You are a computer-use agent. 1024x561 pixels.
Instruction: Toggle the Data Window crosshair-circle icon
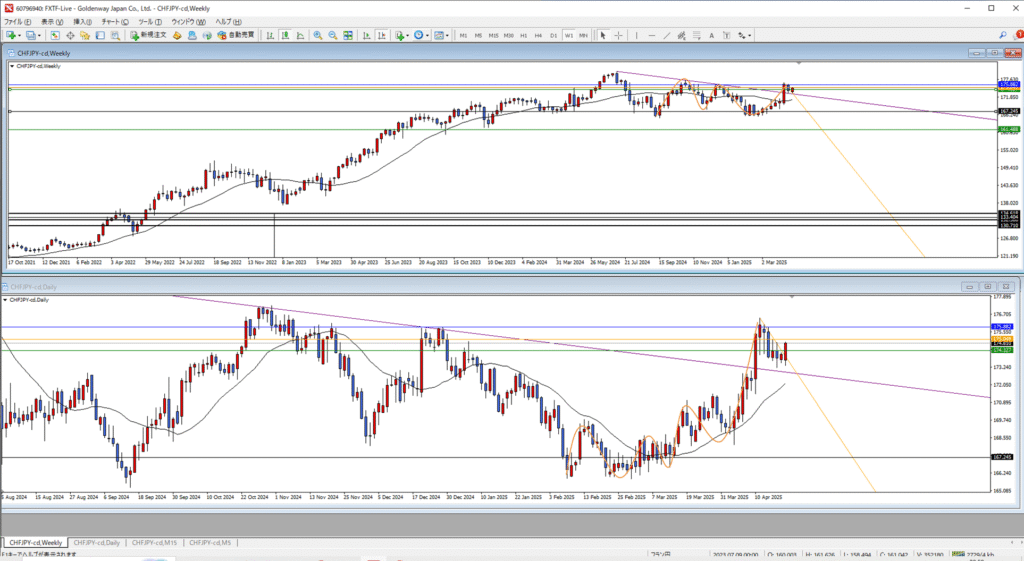pyautogui.click(x=70, y=35)
